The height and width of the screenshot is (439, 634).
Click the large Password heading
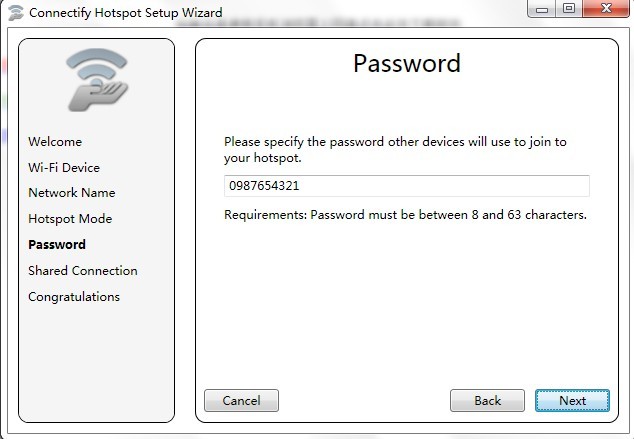[x=407, y=63]
